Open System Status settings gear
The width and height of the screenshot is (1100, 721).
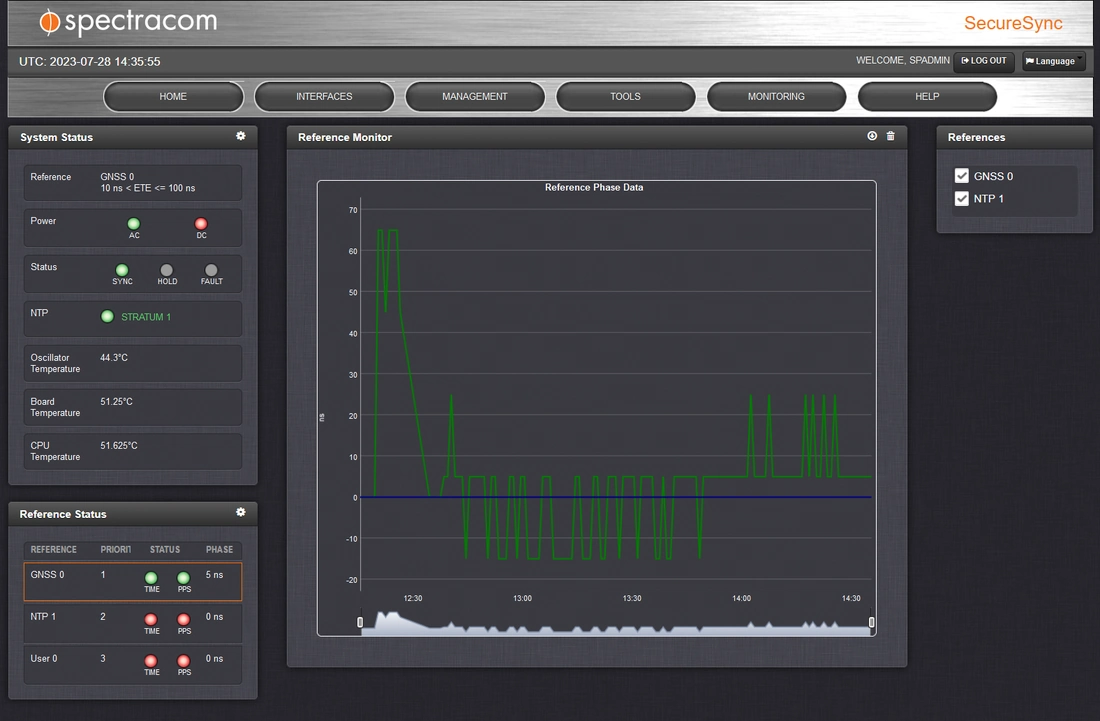(x=241, y=136)
